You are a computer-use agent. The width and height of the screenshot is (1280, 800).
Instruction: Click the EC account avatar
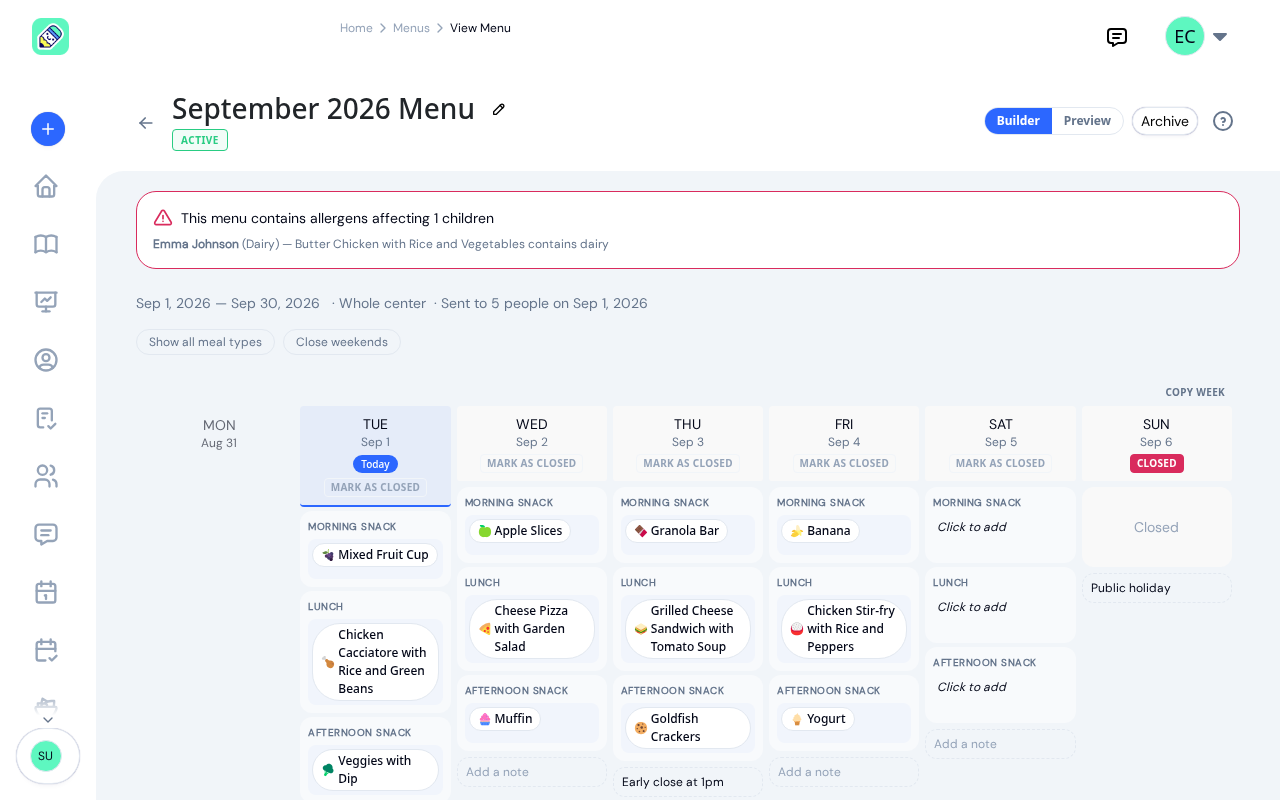(x=1185, y=37)
